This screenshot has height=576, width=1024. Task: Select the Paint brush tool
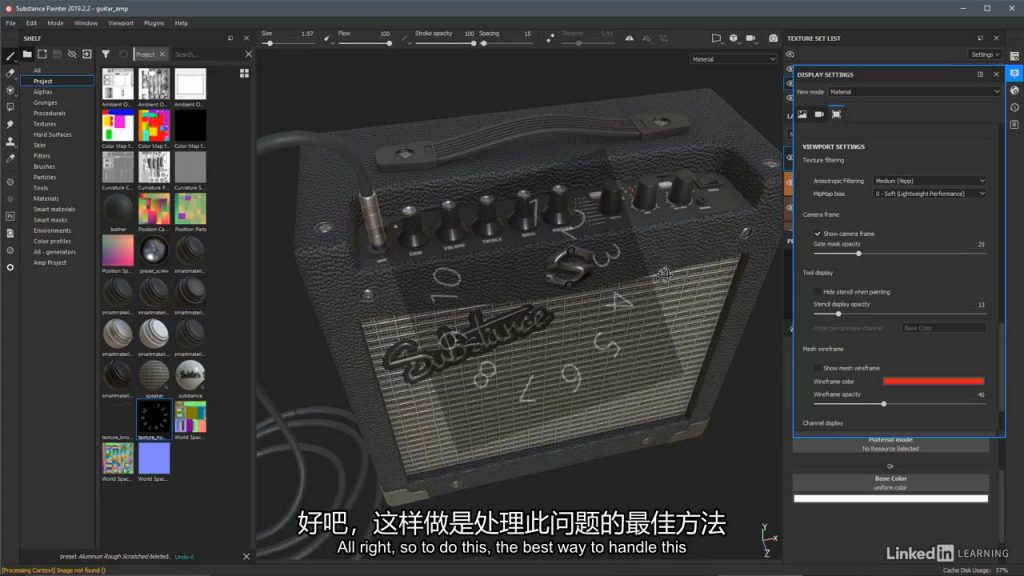(10, 56)
